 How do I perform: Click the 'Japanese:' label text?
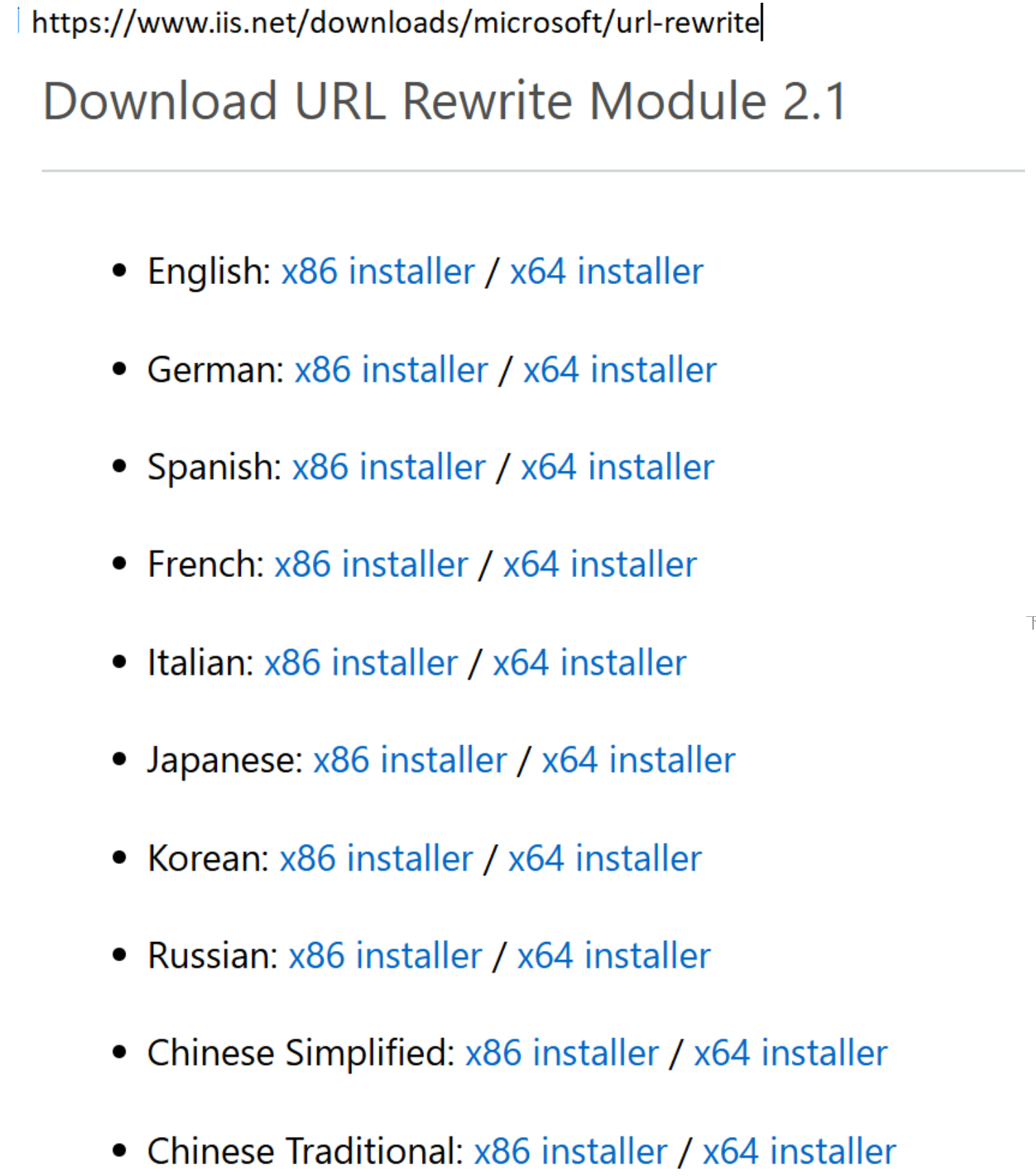(226, 760)
